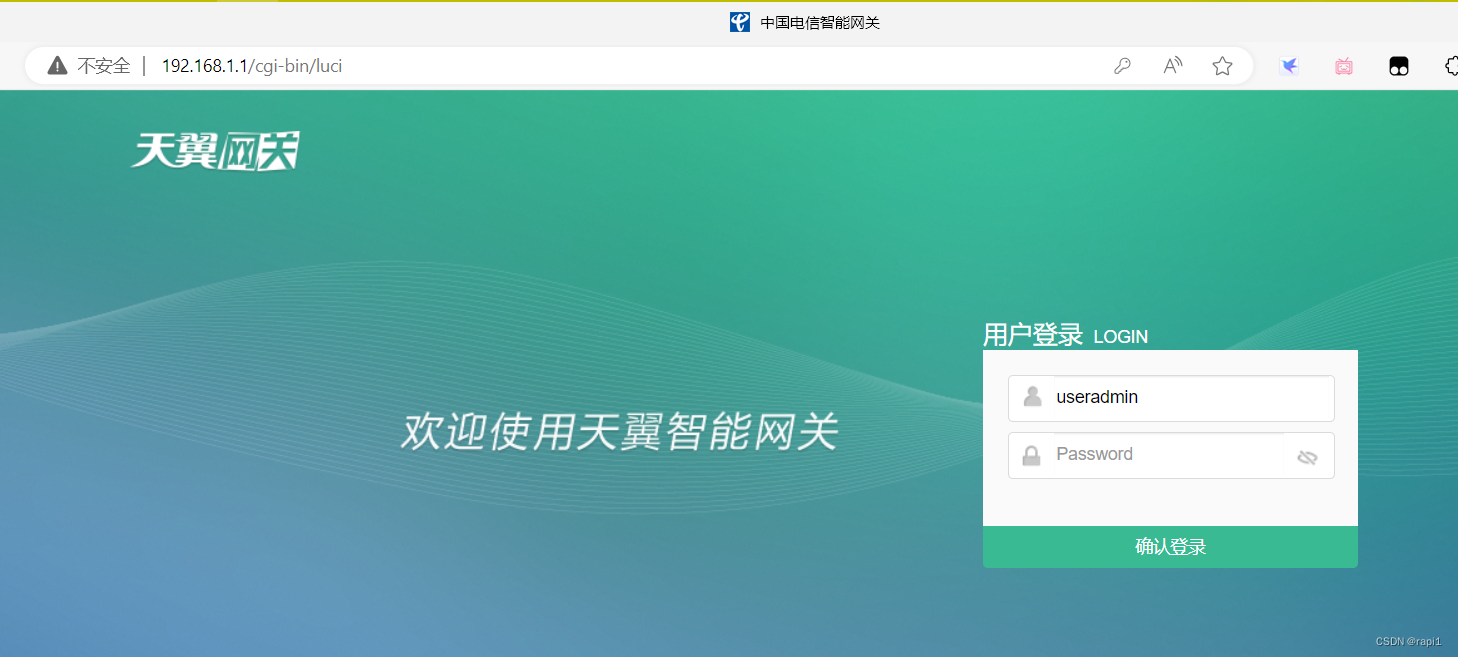
Task: Focus the Password input field
Action: (x=1171, y=455)
